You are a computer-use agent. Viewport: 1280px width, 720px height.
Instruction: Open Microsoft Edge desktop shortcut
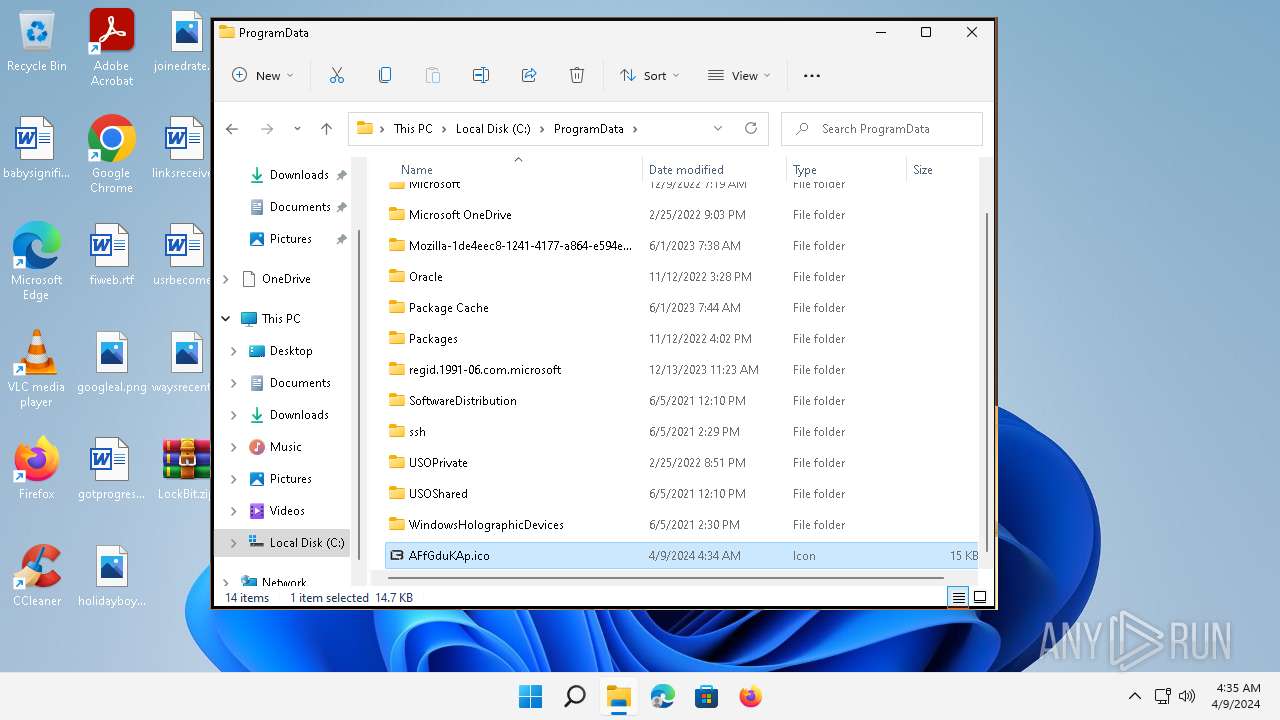coord(36,261)
